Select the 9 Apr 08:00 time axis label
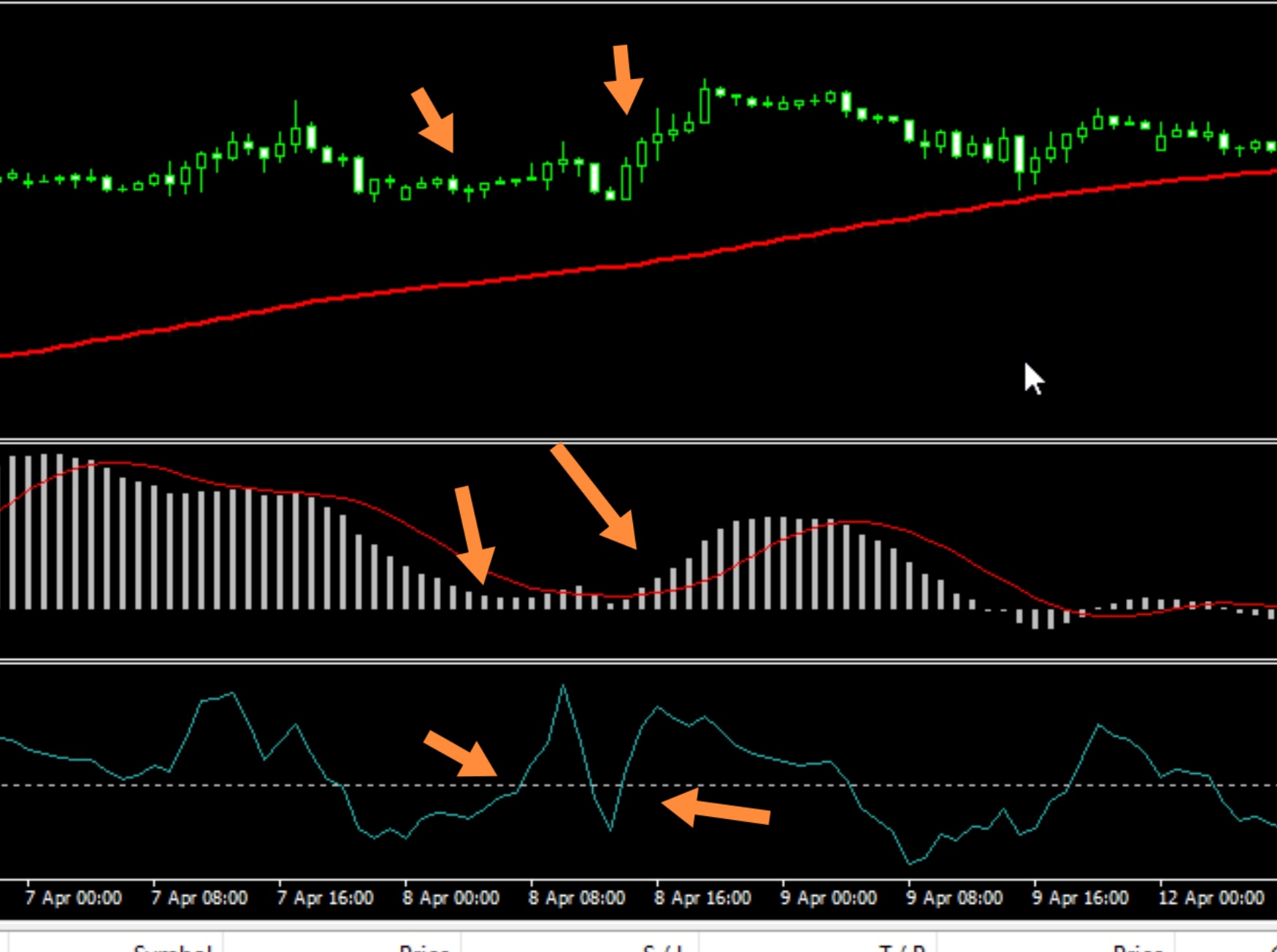1277x952 pixels. pos(954,898)
